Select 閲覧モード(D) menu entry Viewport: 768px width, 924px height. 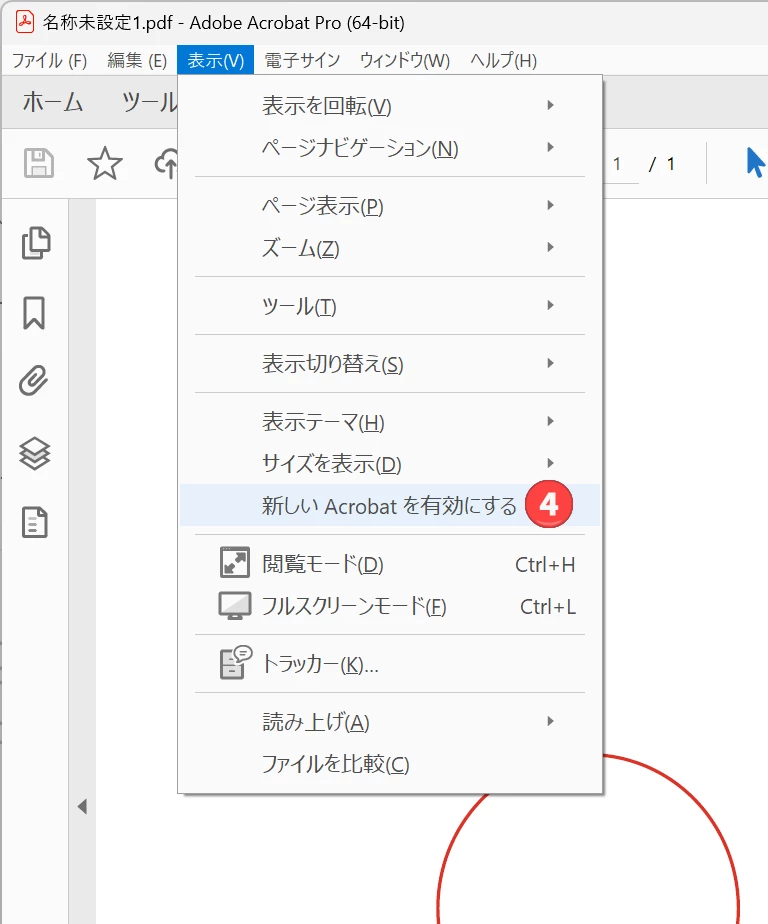390,564
